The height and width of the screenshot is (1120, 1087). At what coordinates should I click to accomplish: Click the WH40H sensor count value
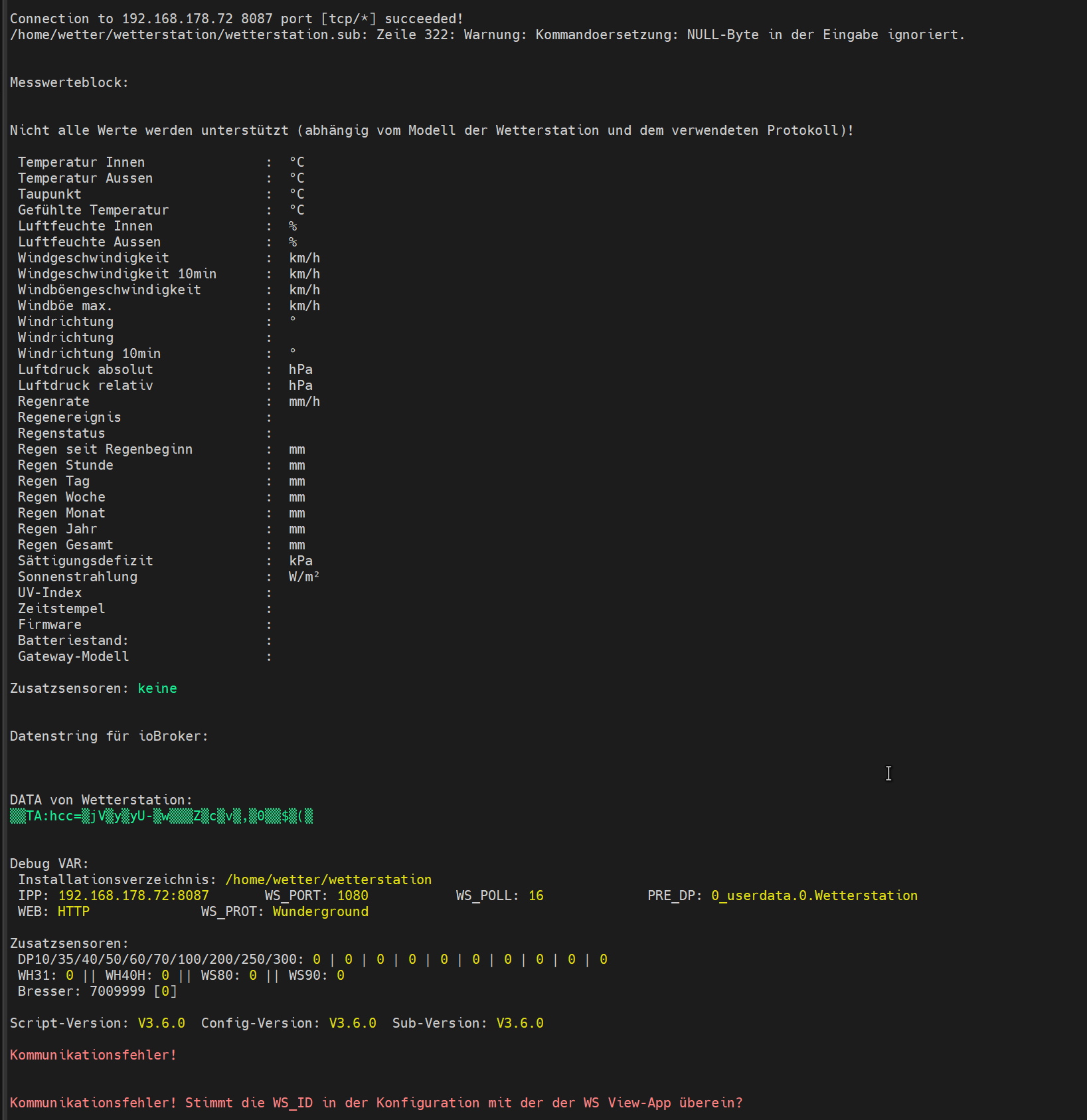165,975
